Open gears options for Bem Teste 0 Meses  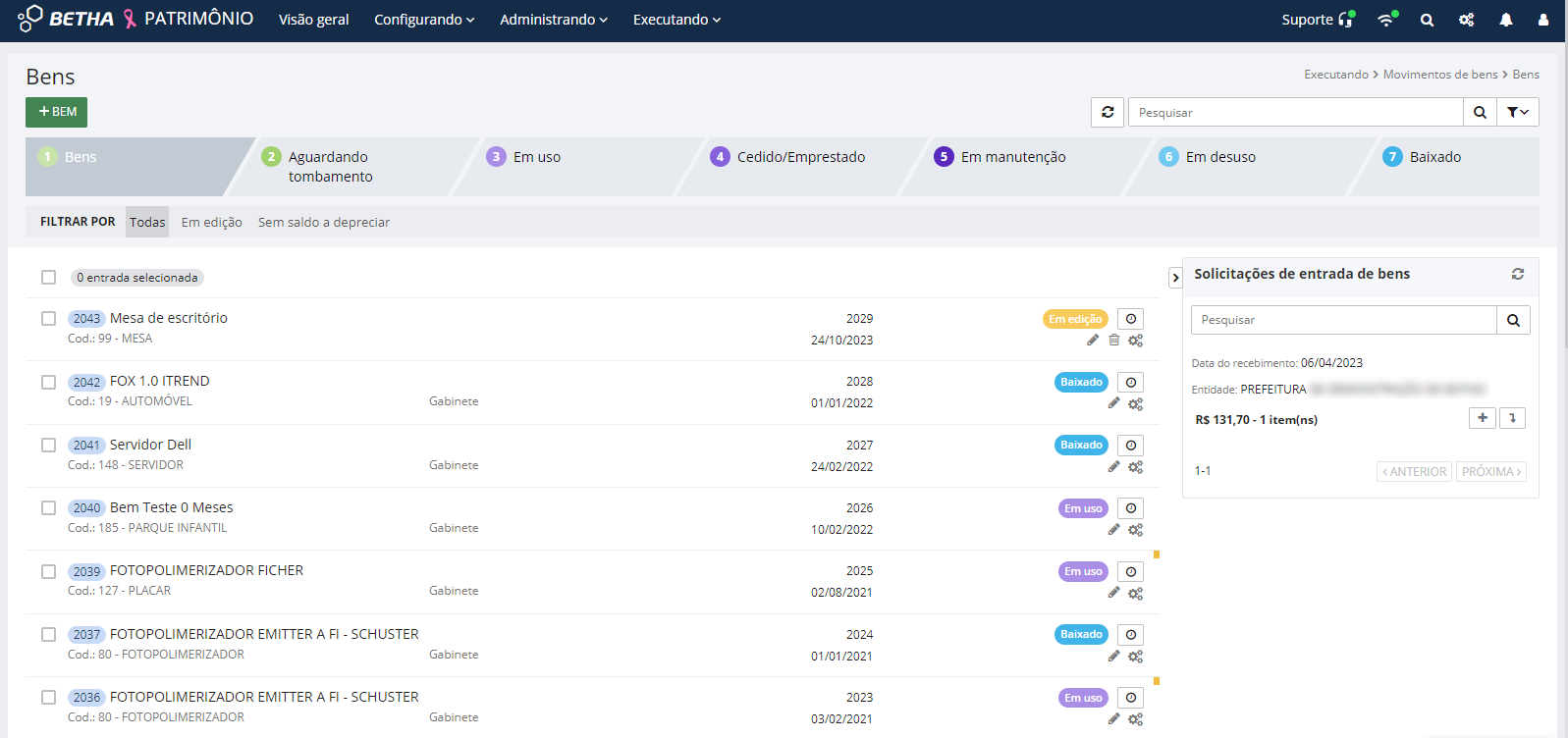(x=1135, y=530)
